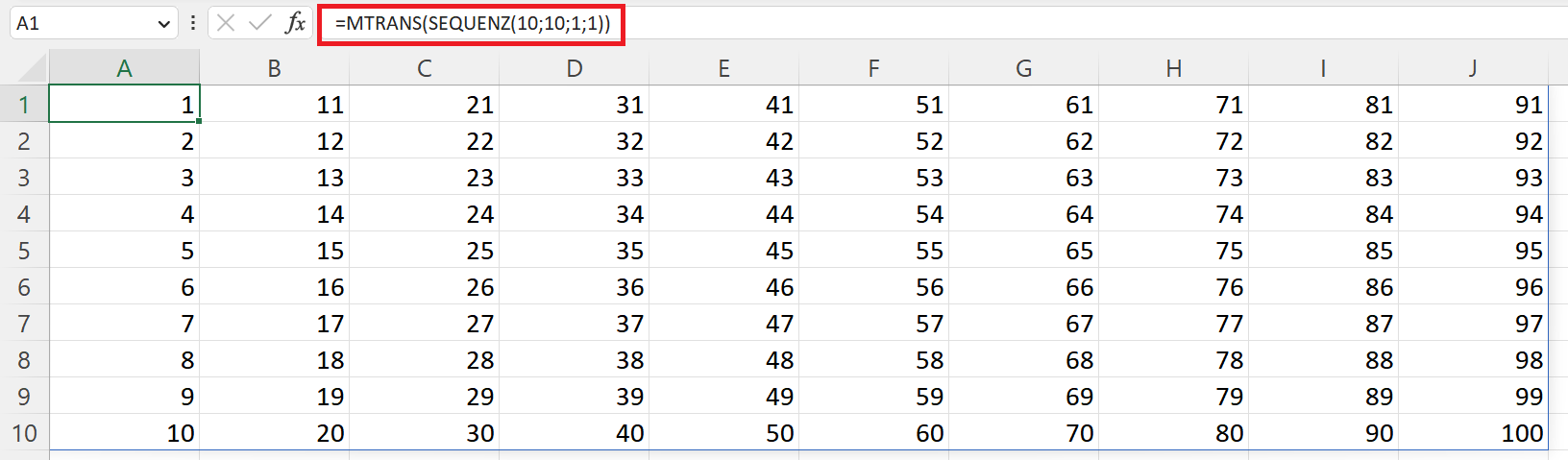Click the cell containing 91
Viewport: 1568px width, 460px height.
pos(1473,104)
